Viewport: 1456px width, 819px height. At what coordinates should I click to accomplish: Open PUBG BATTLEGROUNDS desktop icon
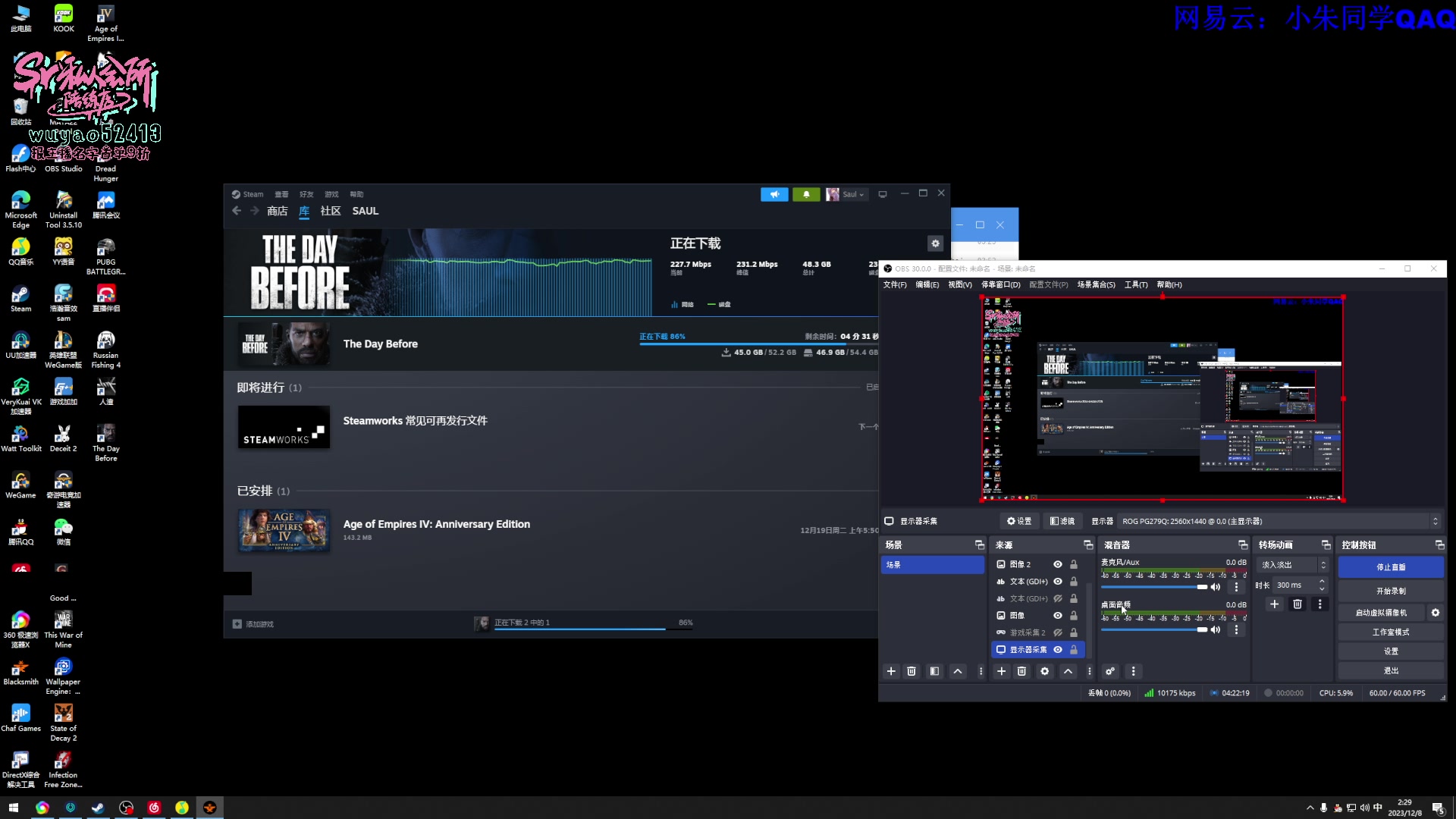(105, 257)
